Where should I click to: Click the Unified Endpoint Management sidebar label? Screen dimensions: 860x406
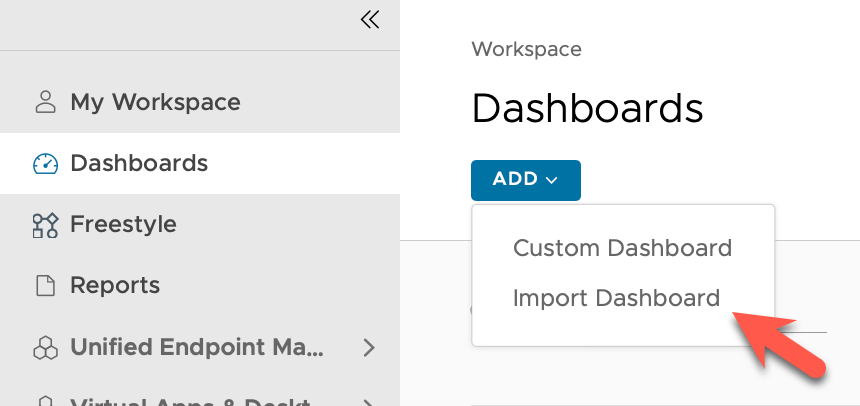click(197, 348)
